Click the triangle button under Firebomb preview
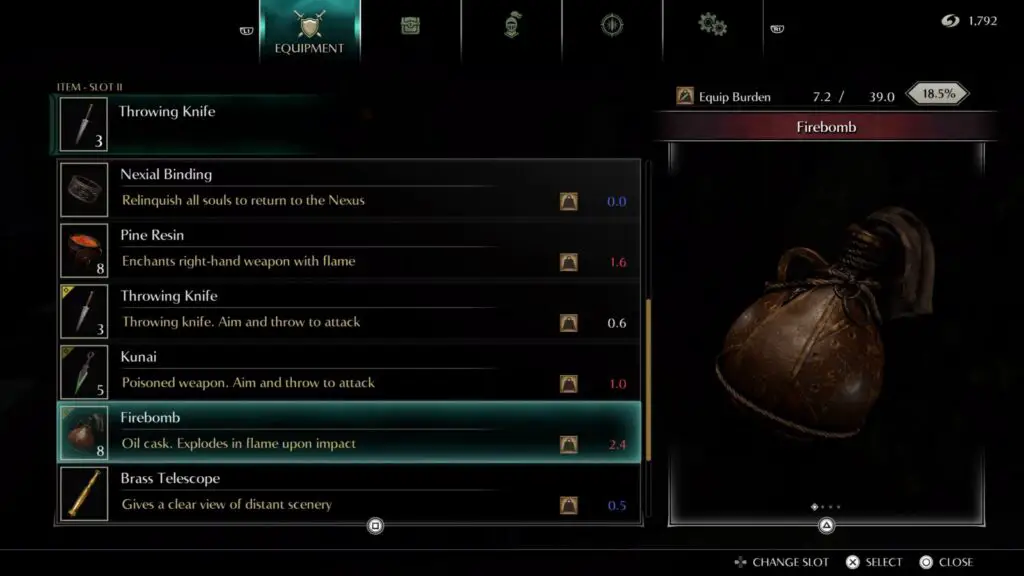This screenshot has height=576, width=1024. [826, 525]
